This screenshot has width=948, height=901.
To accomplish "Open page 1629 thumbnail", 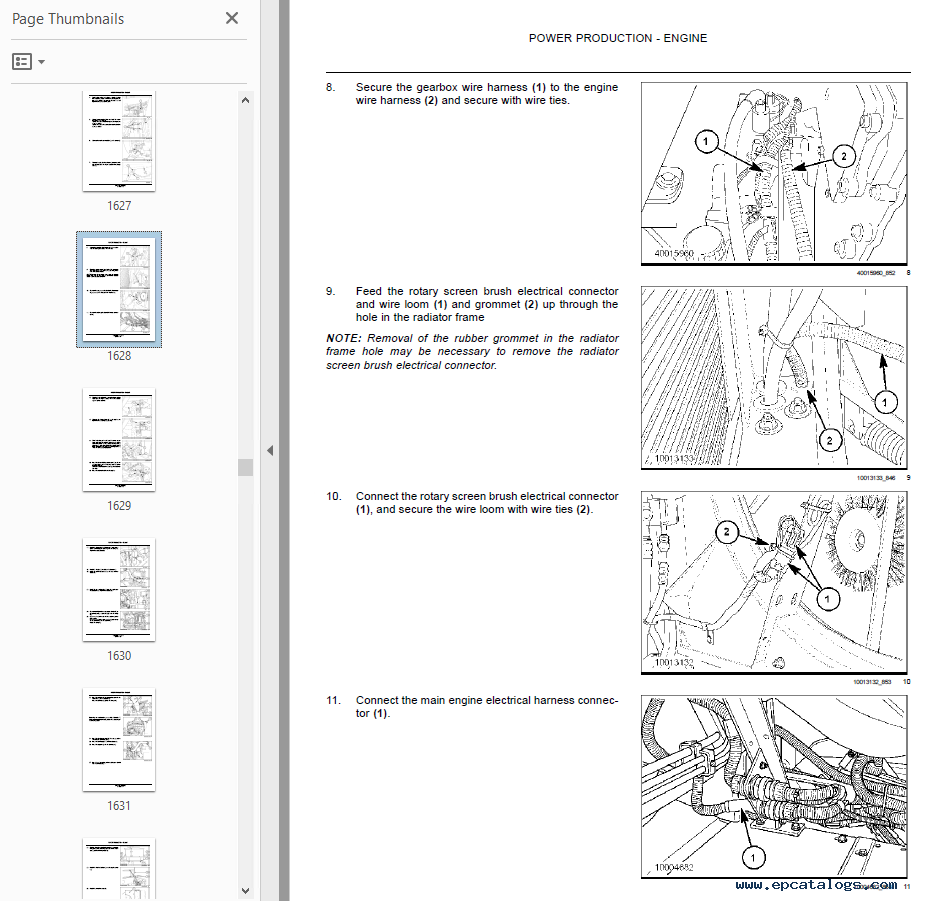I will [119, 439].
